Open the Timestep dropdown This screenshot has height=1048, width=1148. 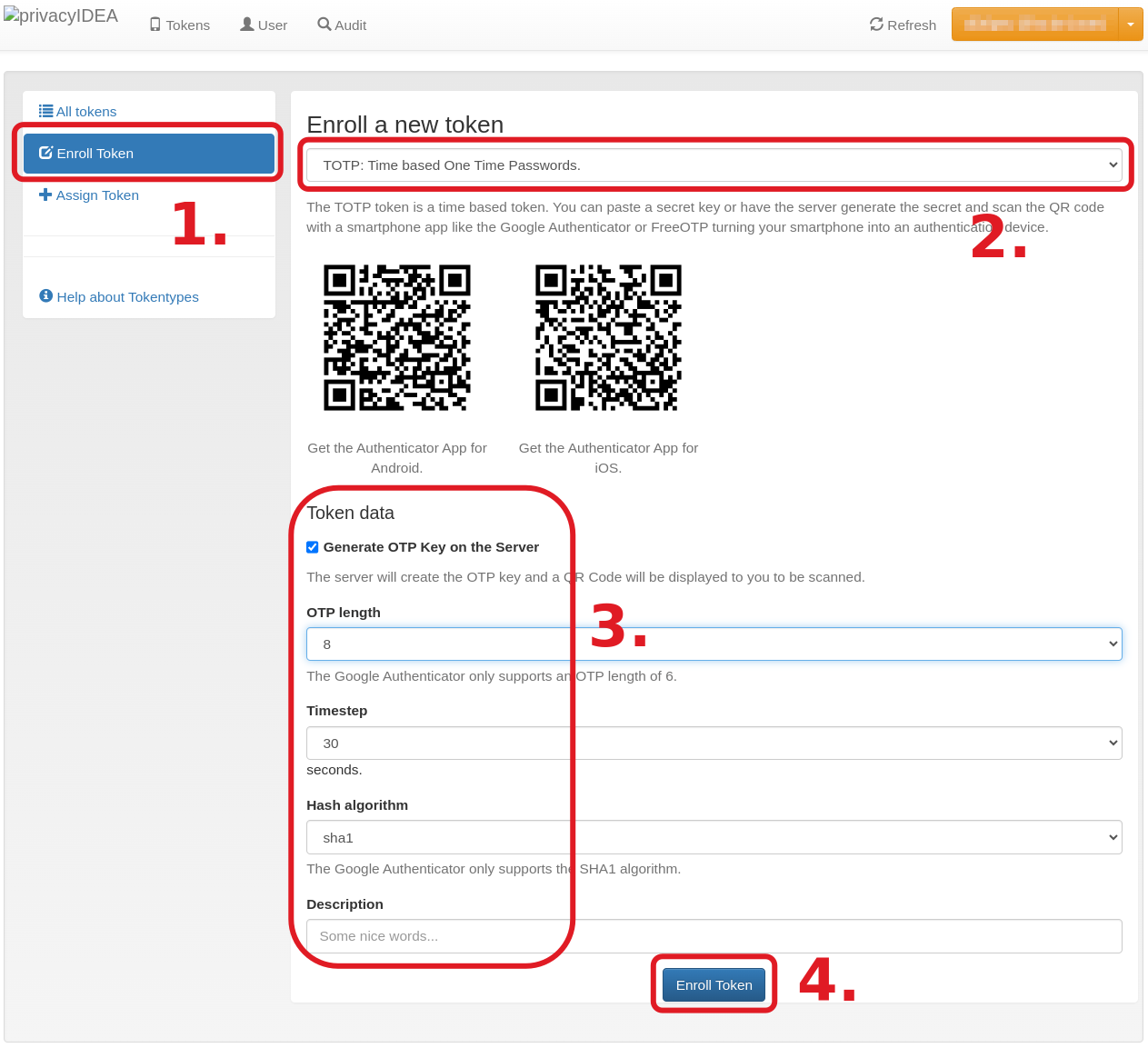[x=714, y=743]
